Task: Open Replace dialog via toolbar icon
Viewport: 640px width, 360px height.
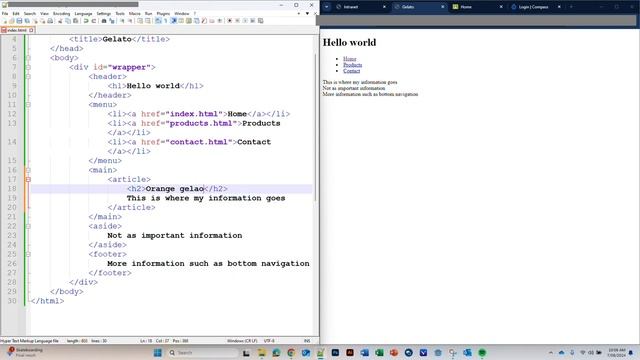Action: click(x=111, y=21)
